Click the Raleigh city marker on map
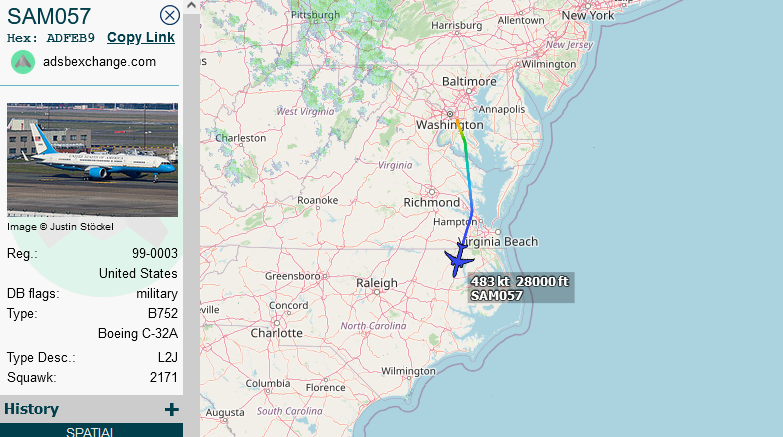This screenshot has width=783, height=437. click(377, 292)
